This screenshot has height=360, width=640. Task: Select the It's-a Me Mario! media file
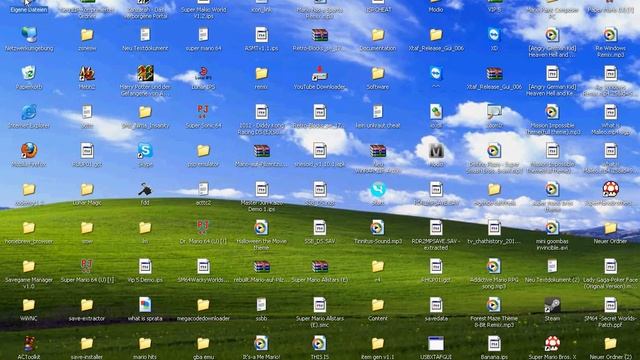262,344
